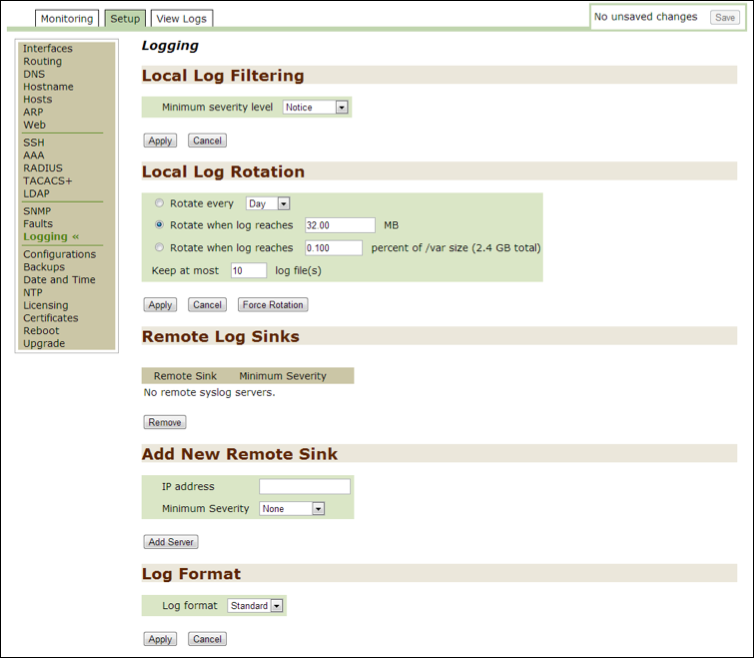754x658 pixels.
Task: Click the Setup tab
Action: 125,18
